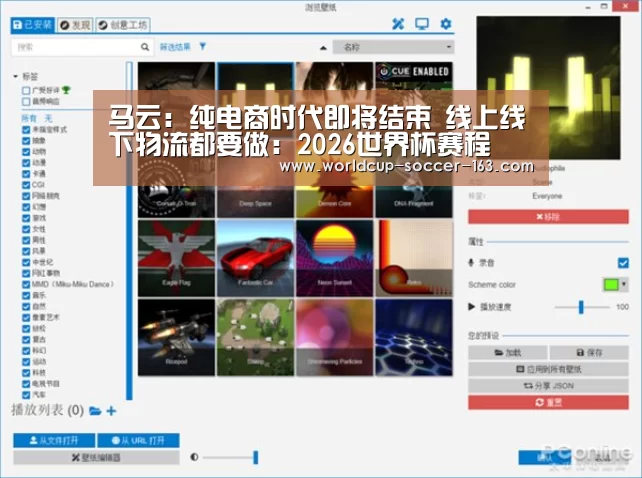Click the 保存 save preset button
The image size is (642, 478).
click(589, 352)
